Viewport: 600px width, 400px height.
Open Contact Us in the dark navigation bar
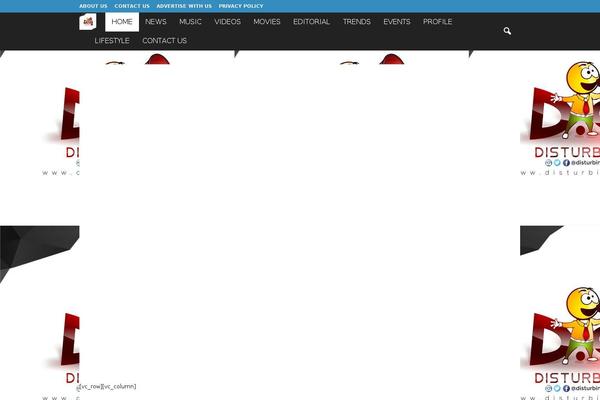[x=165, y=41]
